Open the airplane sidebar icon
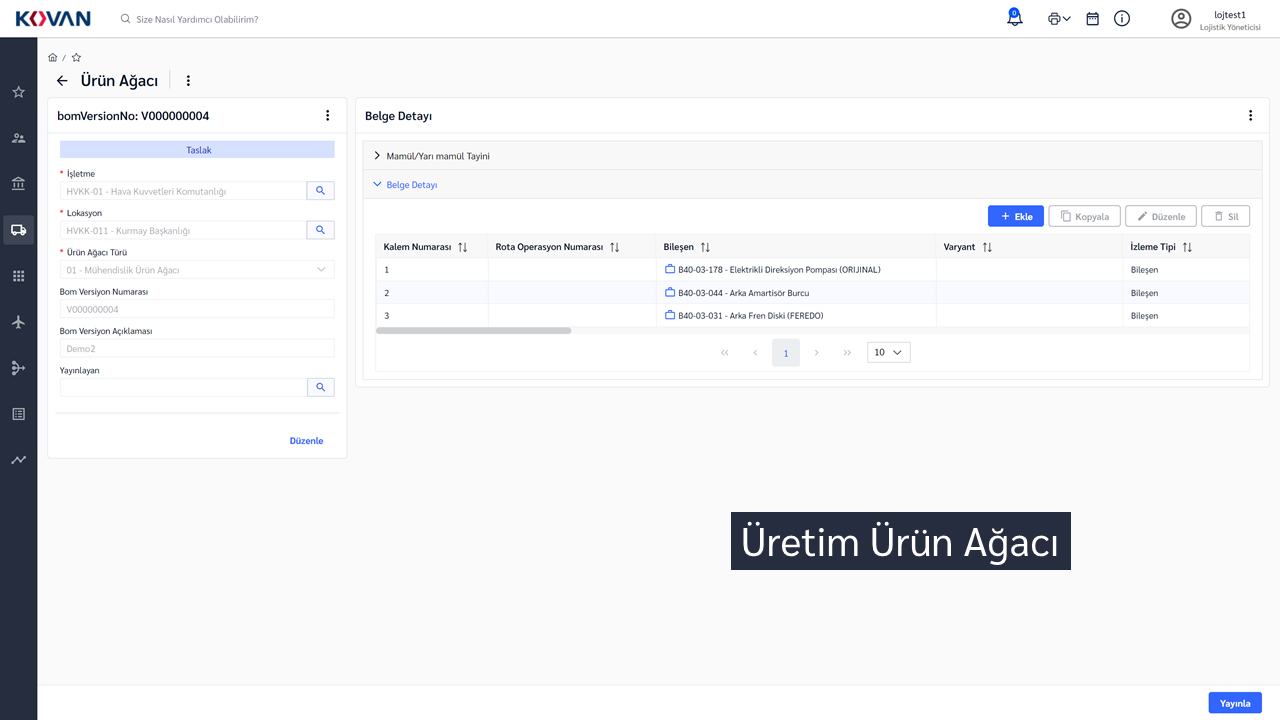The image size is (1280, 720). coord(18,322)
